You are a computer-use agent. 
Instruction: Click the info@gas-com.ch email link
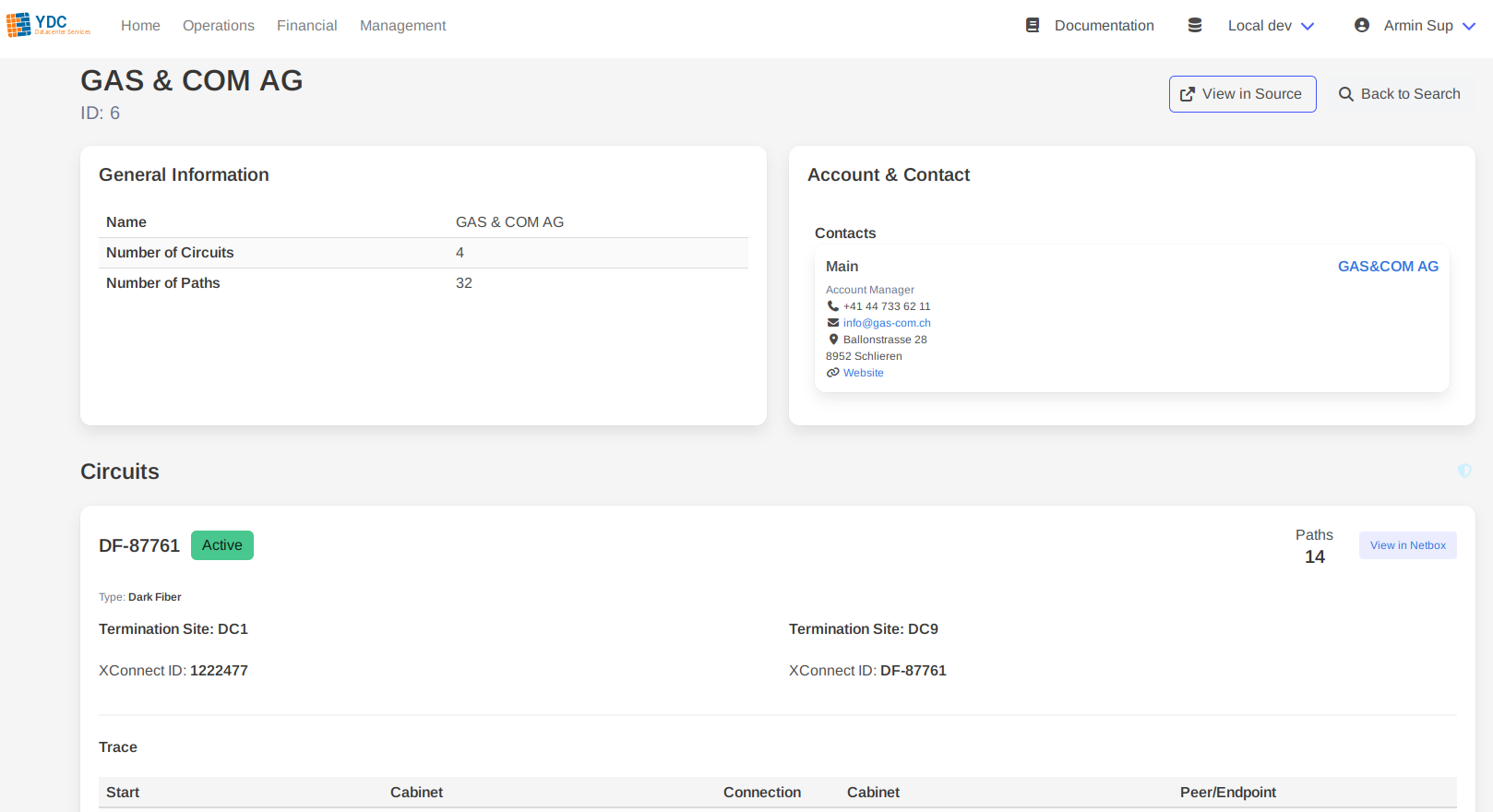[887, 323]
